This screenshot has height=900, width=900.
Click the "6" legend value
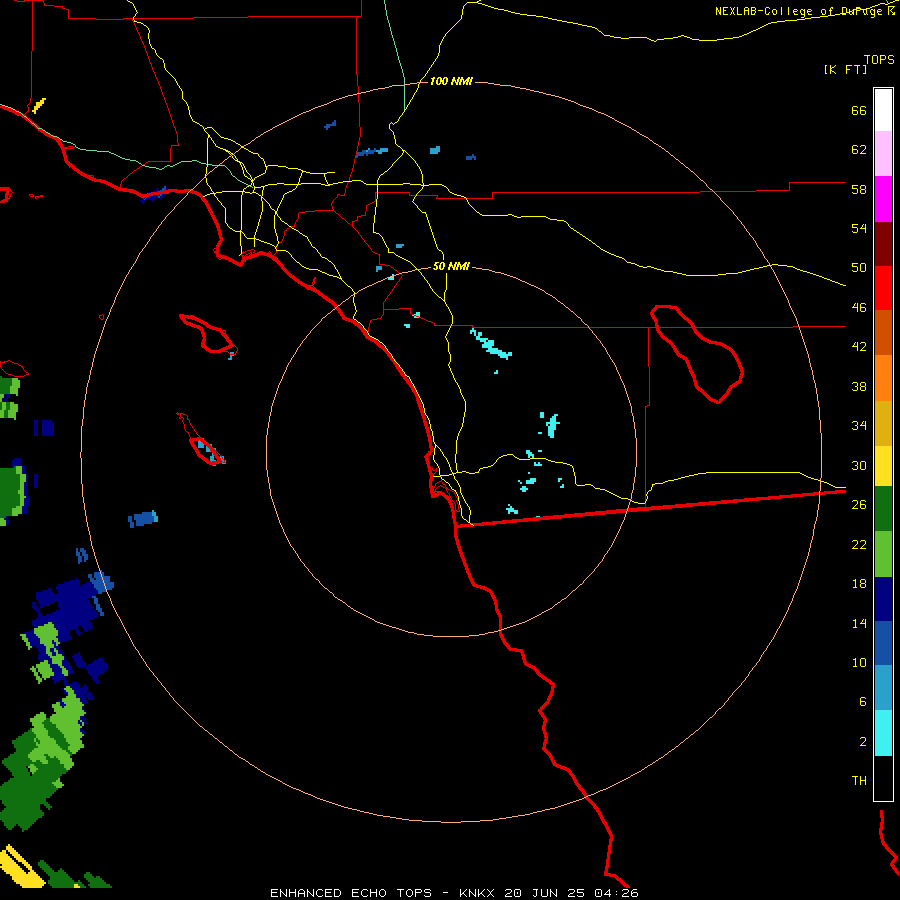coord(863,701)
